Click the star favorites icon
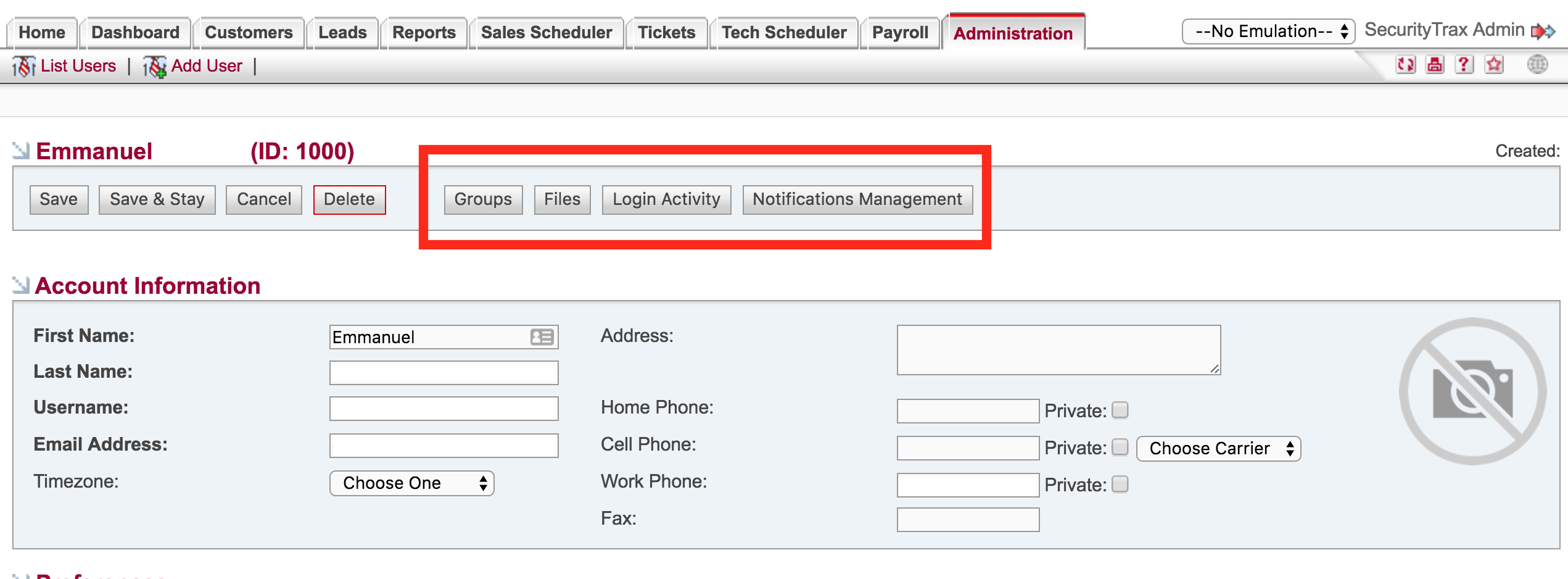1568x579 pixels. [1494, 65]
